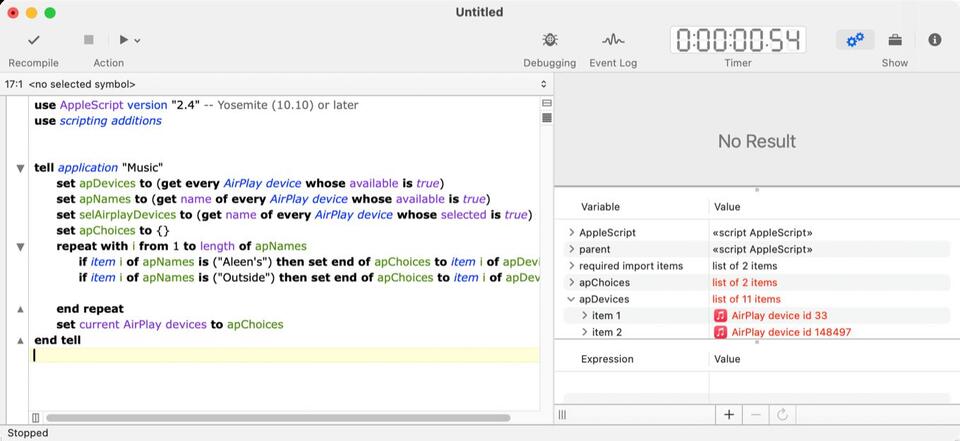This screenshot has height=441, width=960.
Task: Click the "Stopped" status bar text
Action: [28, 433]
